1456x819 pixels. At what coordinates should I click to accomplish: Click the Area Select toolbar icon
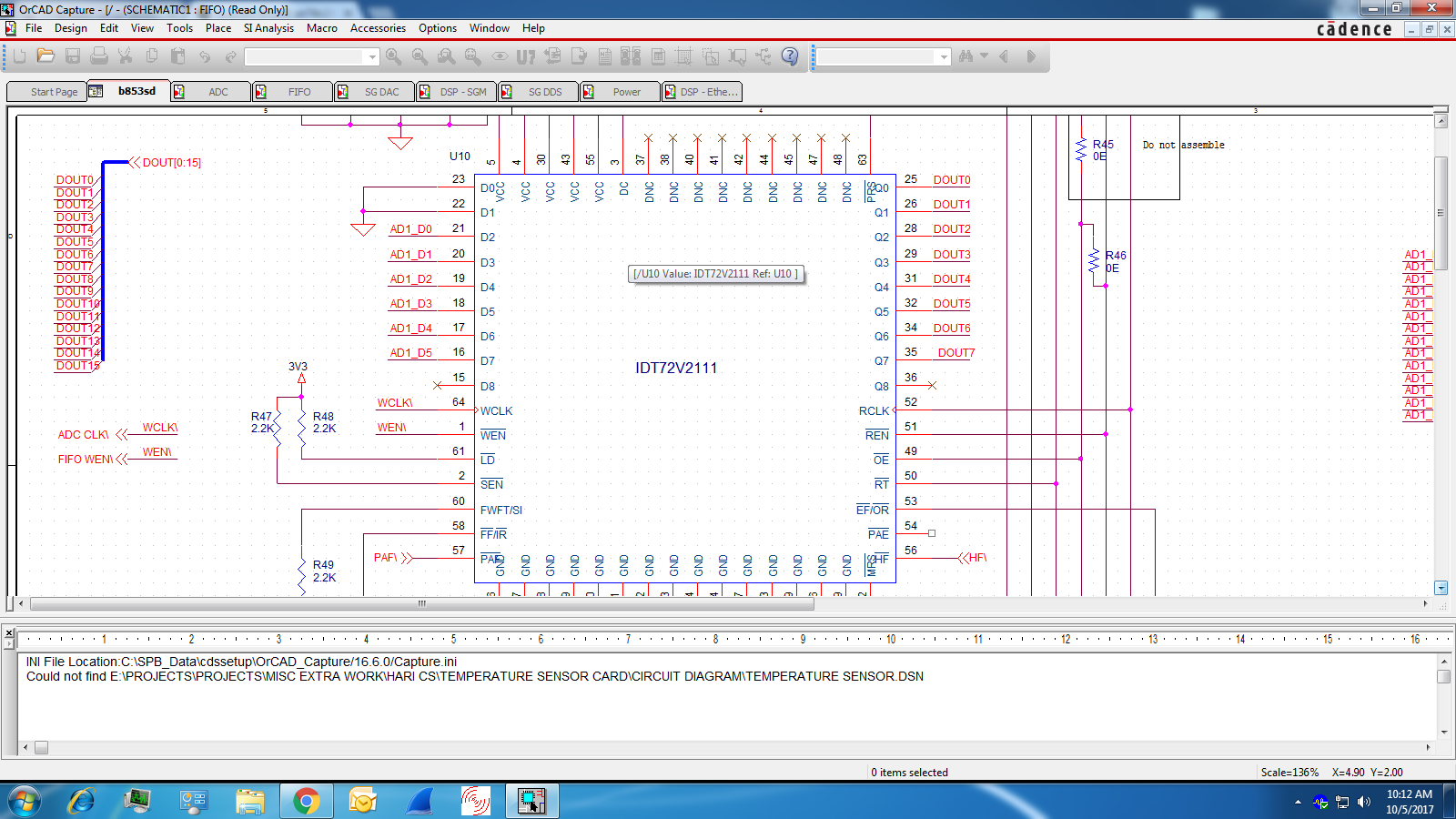[x=711, y=56]
